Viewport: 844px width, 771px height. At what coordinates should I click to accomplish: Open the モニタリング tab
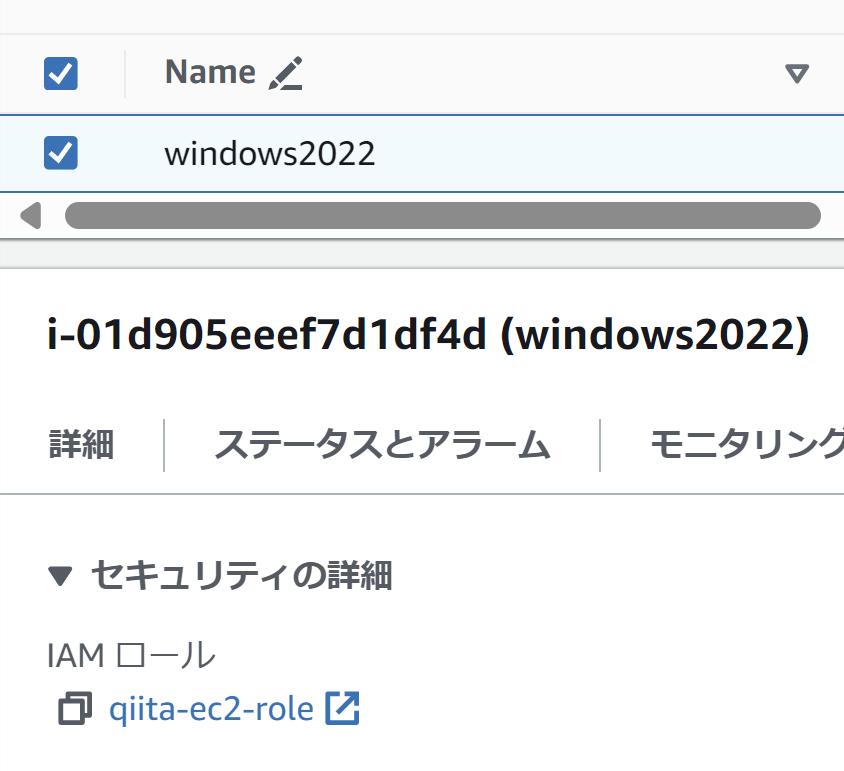coord(748,446)
